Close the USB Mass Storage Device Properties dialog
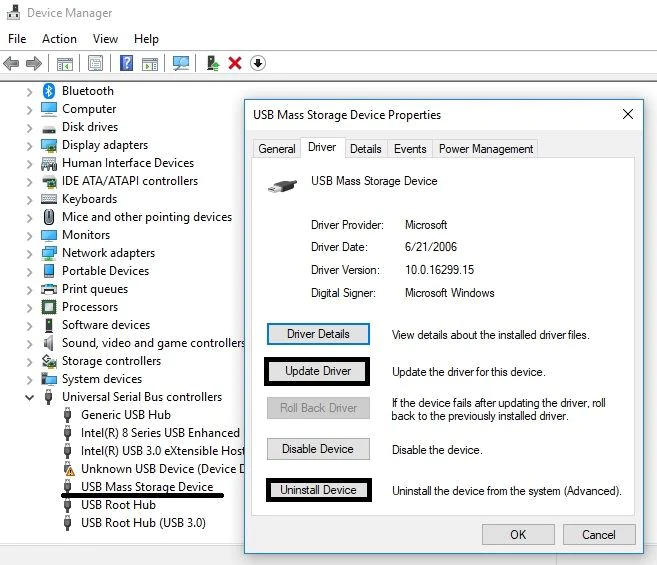657x565 pixels. click(628, 114)
